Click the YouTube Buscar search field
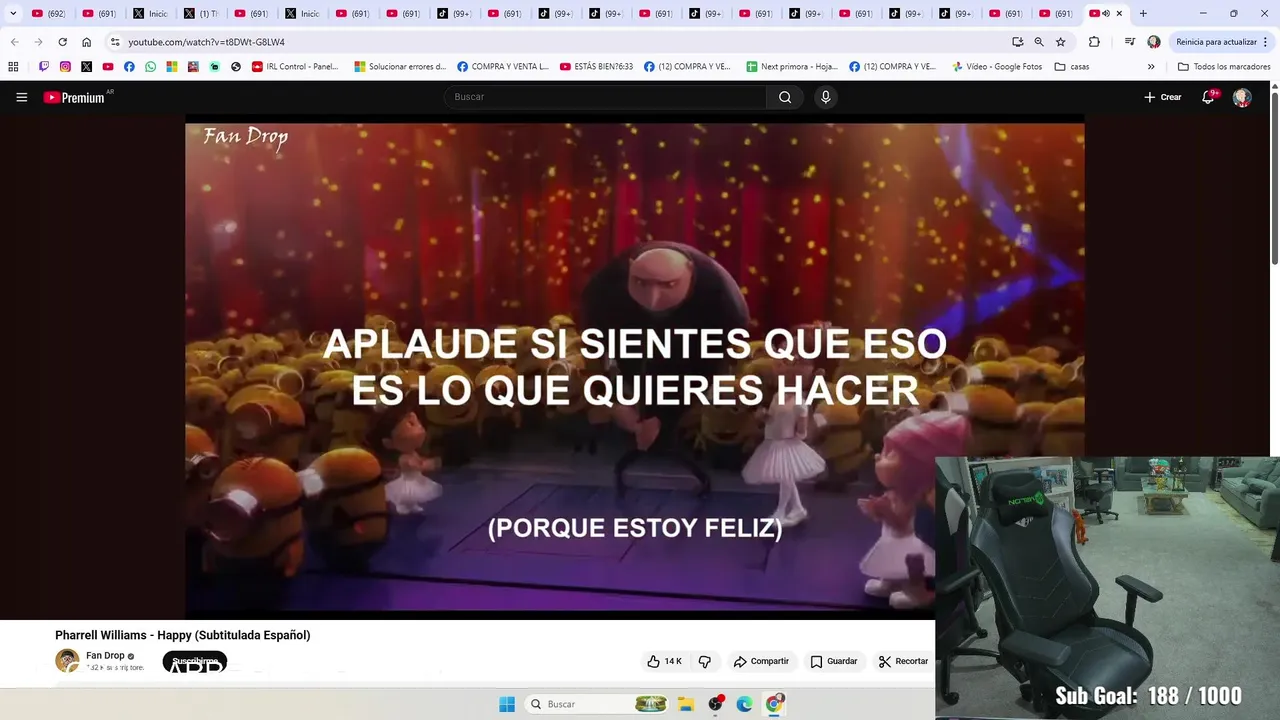Viewport: 1280px width, 720px height. click(x=605, y=97)
